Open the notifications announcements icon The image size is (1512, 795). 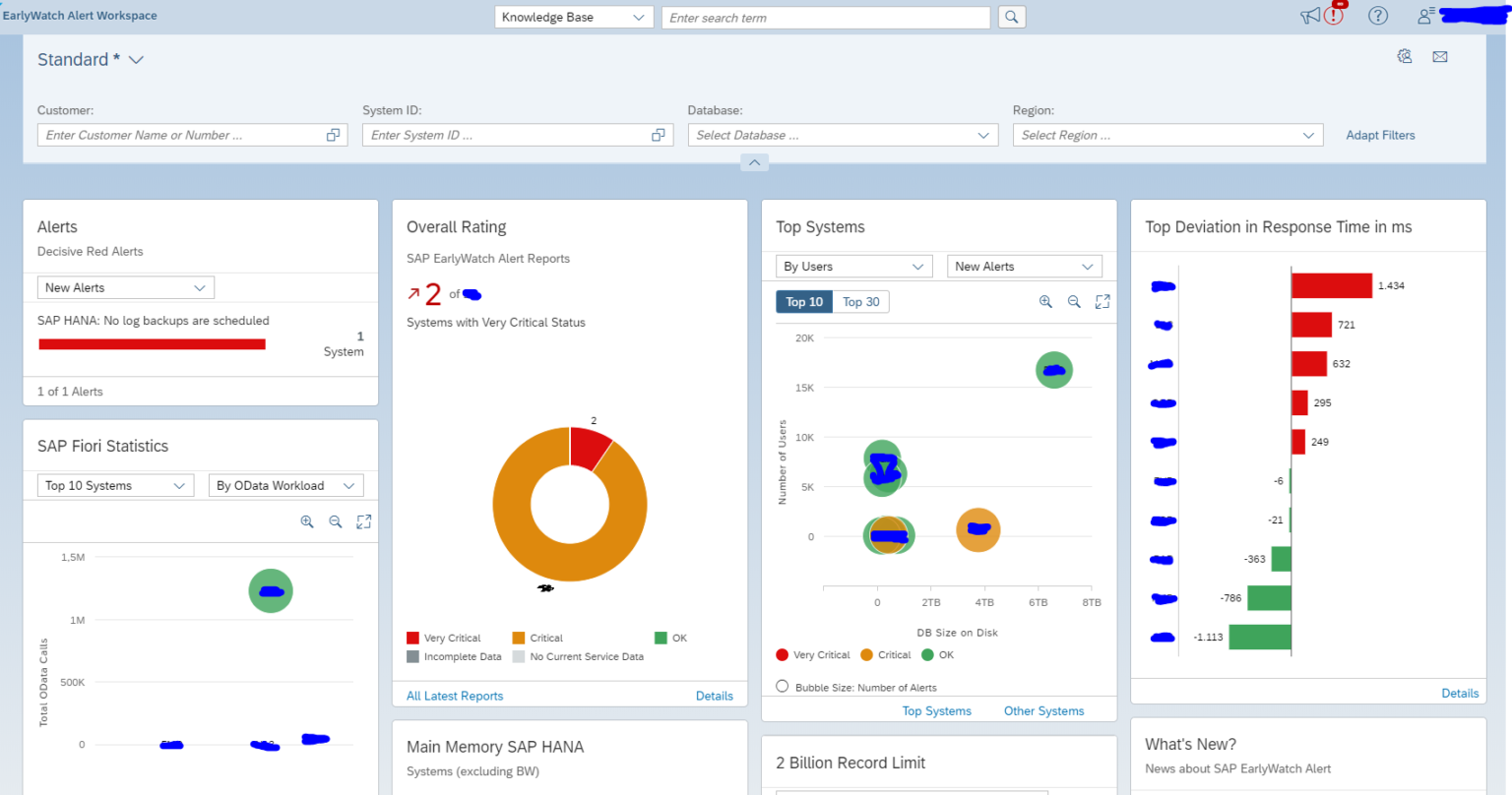coord(1310,16)
